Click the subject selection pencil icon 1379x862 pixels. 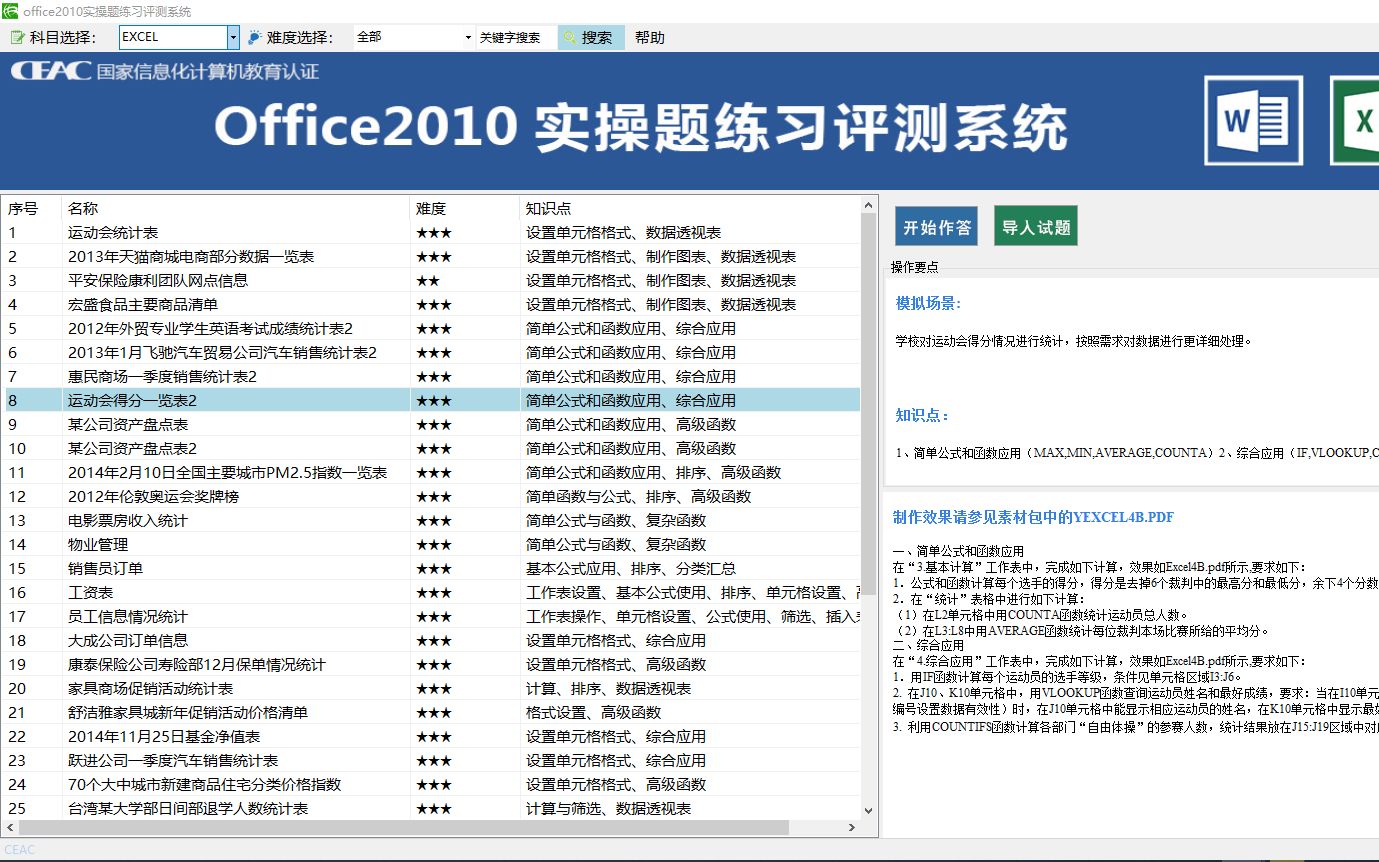pyautogui.click(x=17, y=37)
